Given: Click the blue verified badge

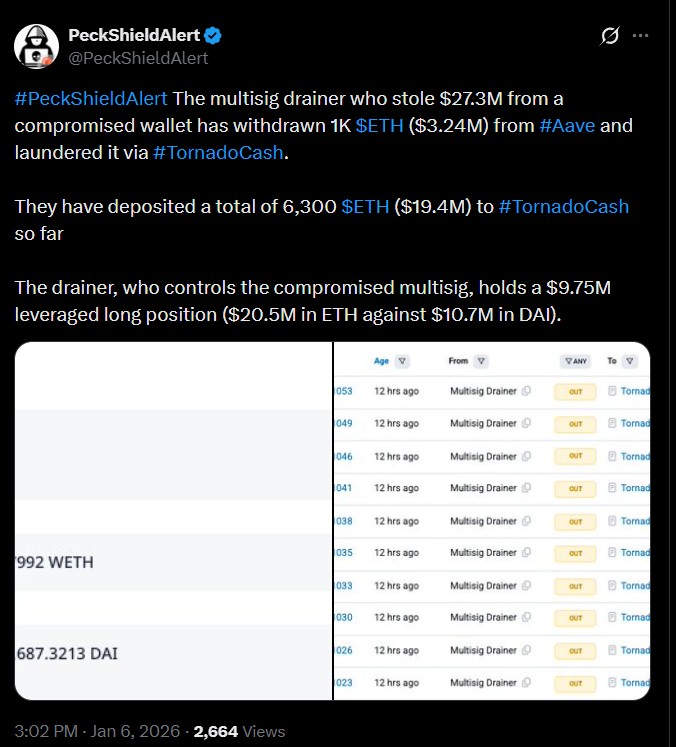Looking at the screenshot, I should pos(213,36).
